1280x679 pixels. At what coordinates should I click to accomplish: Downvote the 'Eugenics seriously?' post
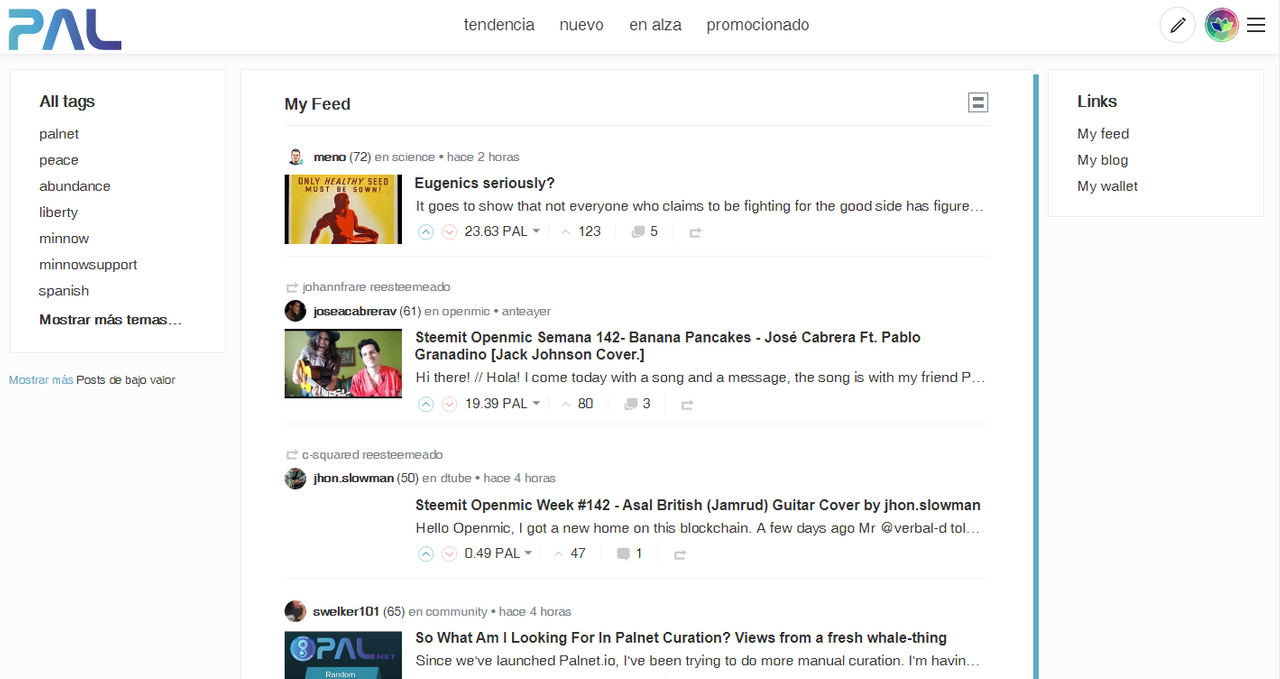click(449, 232)
